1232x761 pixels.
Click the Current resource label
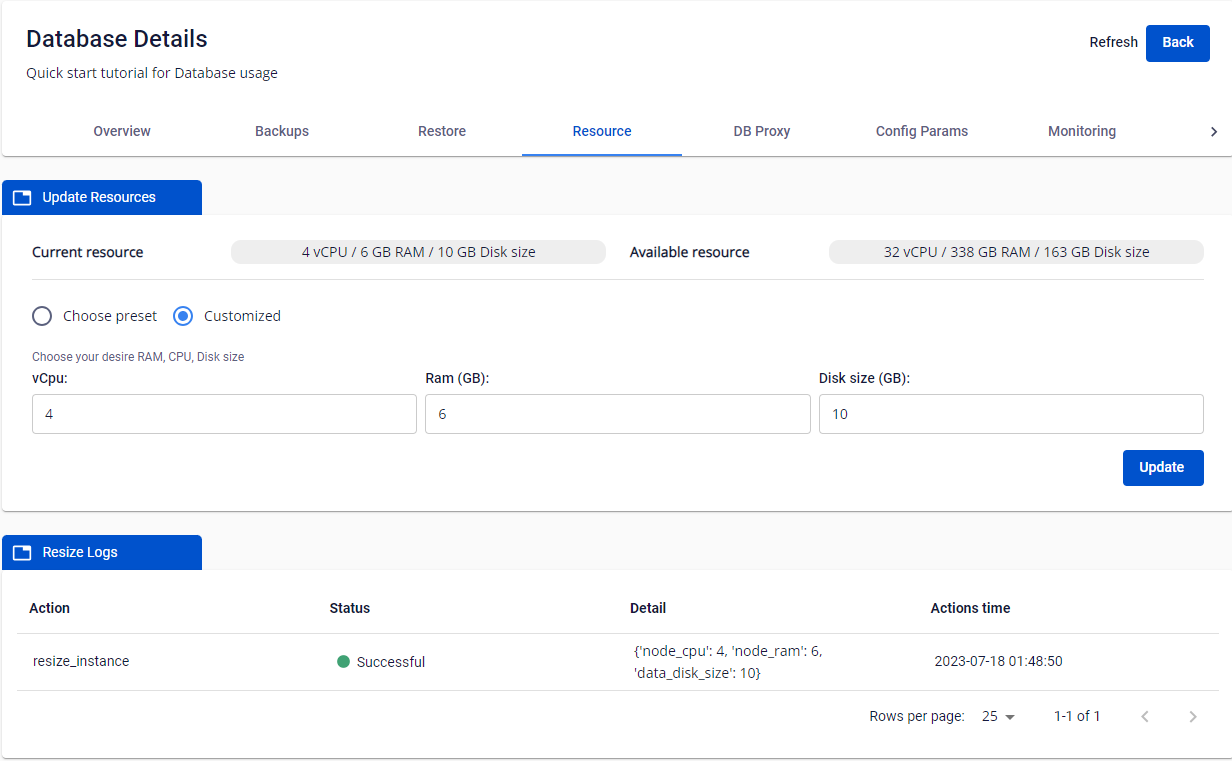pos(88,252)
